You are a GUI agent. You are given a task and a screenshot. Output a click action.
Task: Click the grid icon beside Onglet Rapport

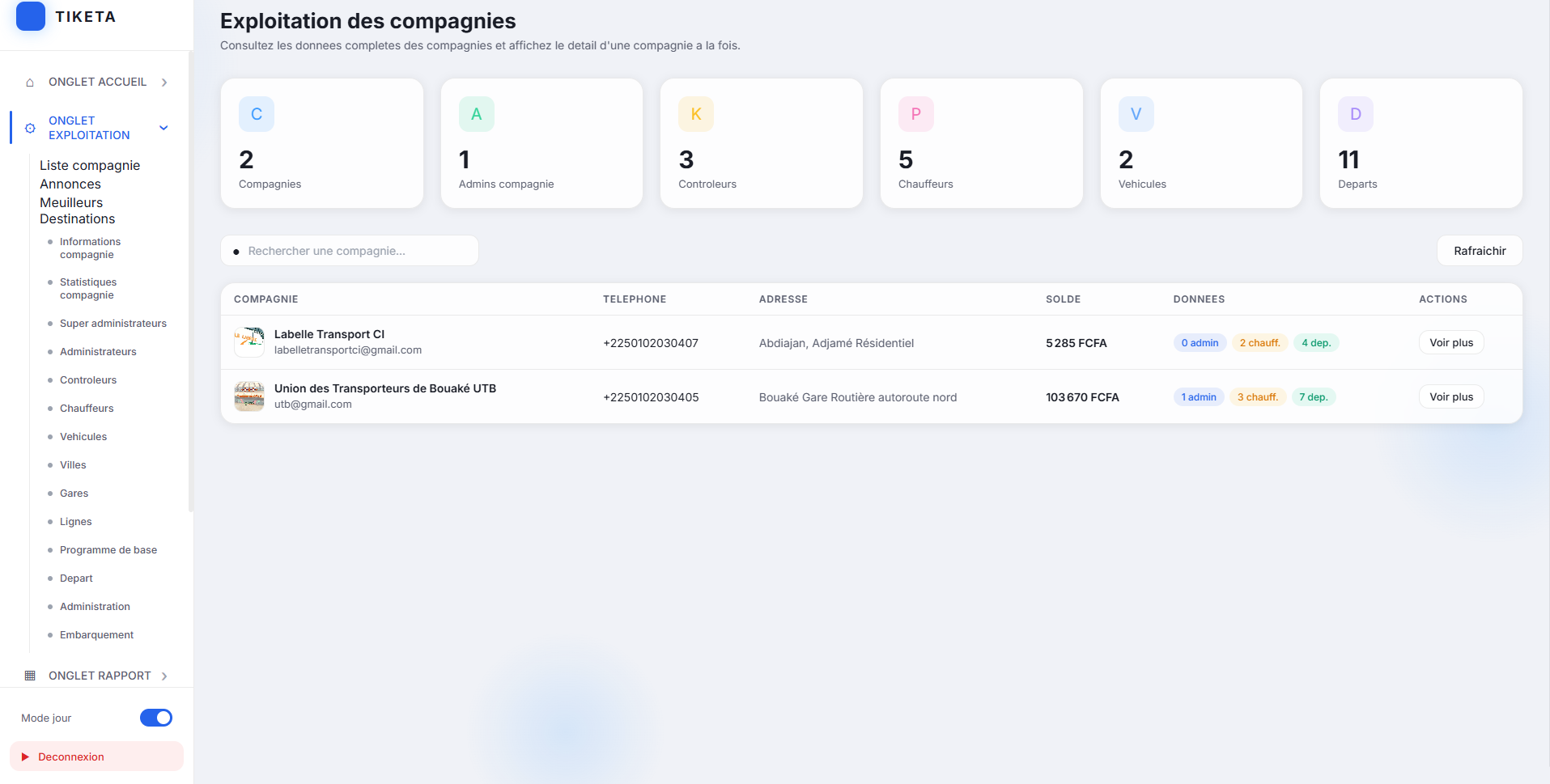(x=30, y=676)
